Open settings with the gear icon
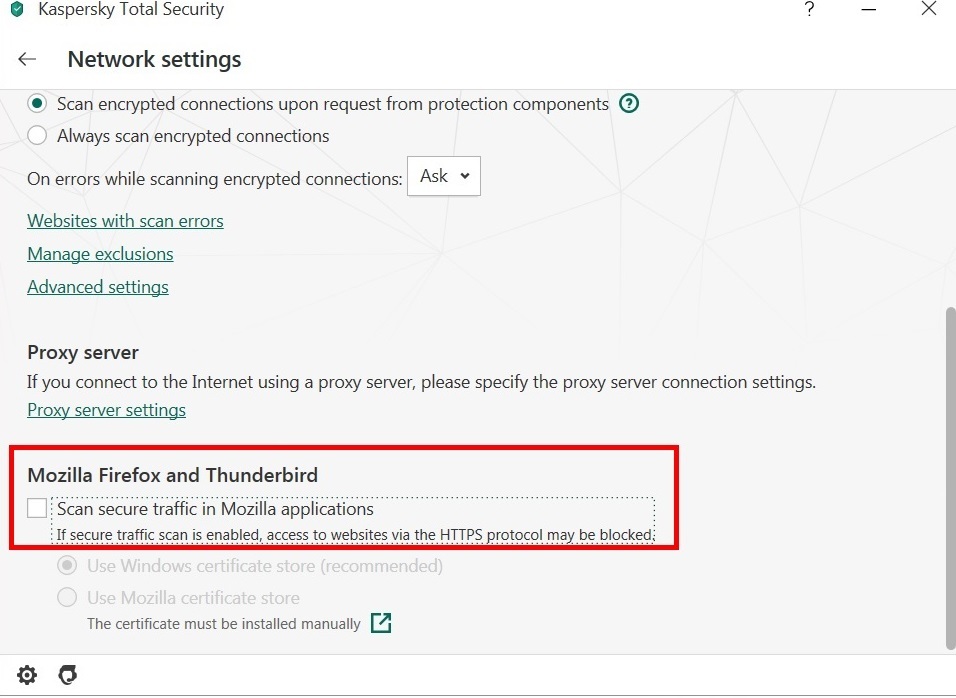Viewport: 956px width, 698px height. [x=27, y=676]
